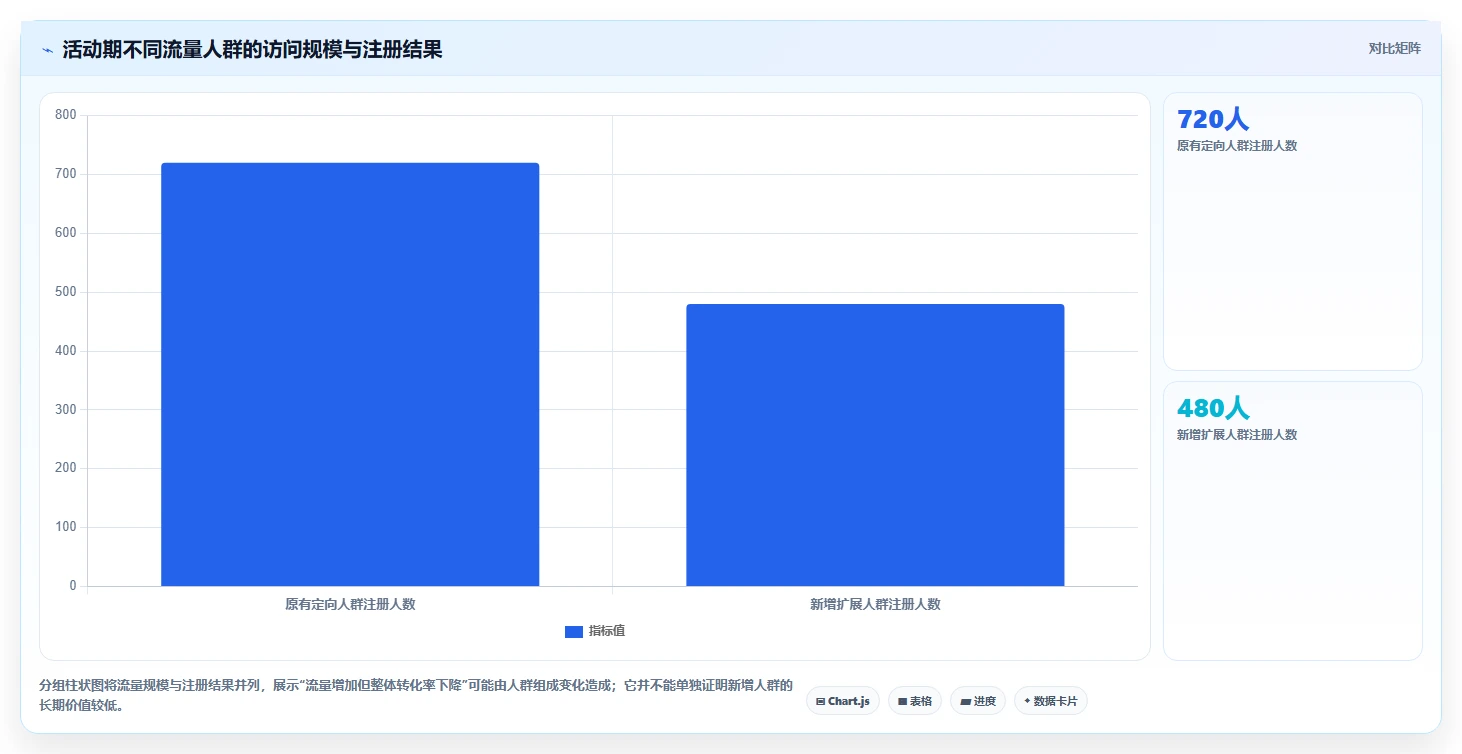
Task: Click 原有定向人群注册人数 caption under 720人
Action: (x=1237, y=146)
